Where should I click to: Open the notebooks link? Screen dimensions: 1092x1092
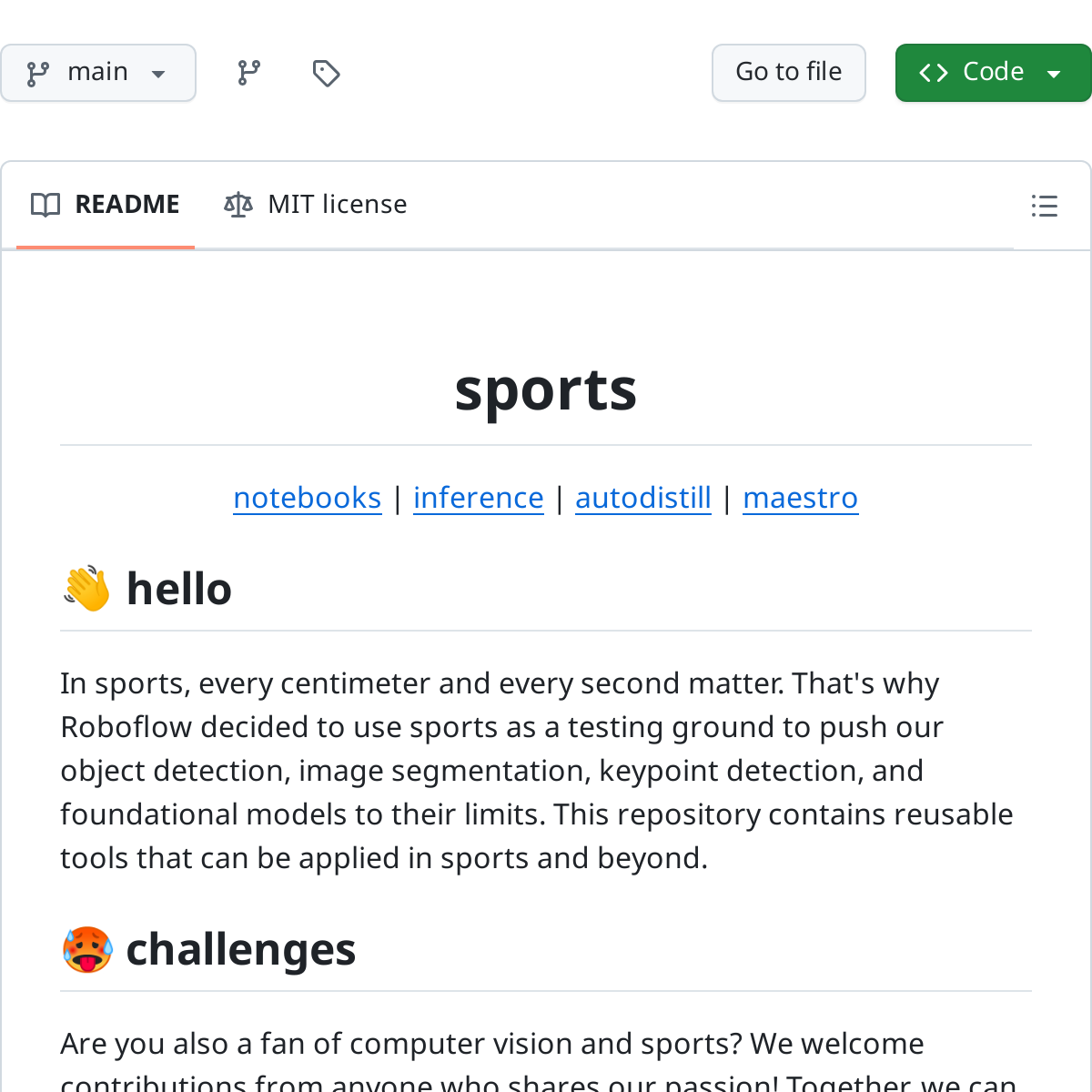[308, 498]
